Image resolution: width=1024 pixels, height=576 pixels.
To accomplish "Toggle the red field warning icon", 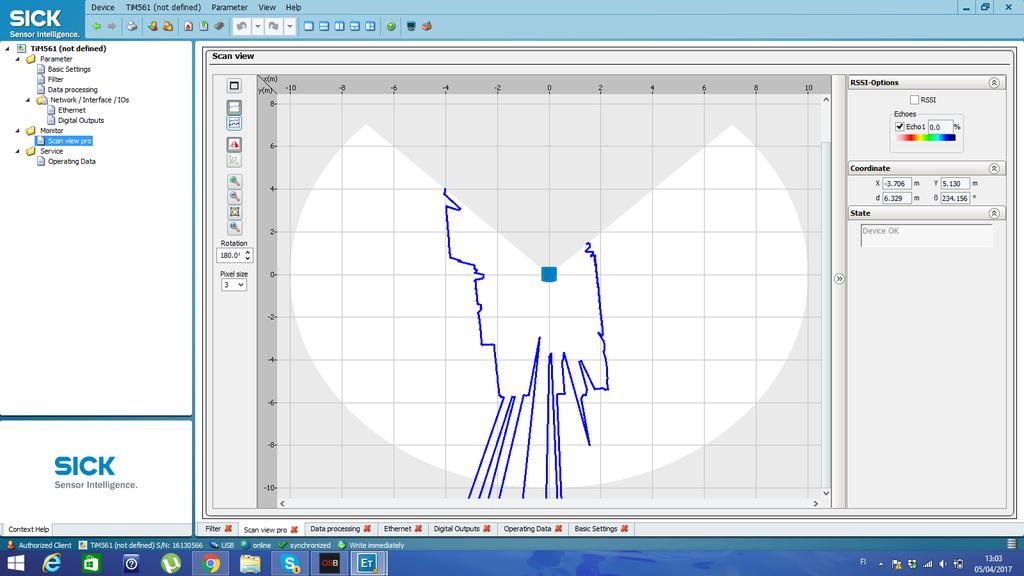I will [x=234, y=144].
